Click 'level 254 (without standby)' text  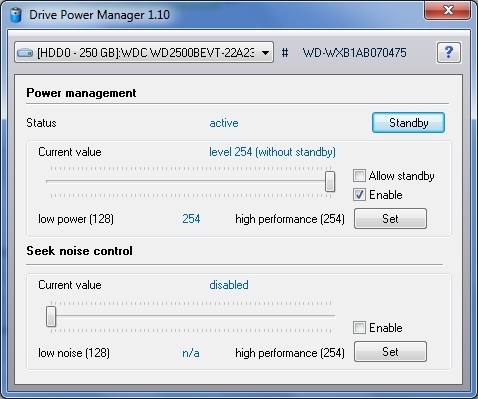[272, 152]
